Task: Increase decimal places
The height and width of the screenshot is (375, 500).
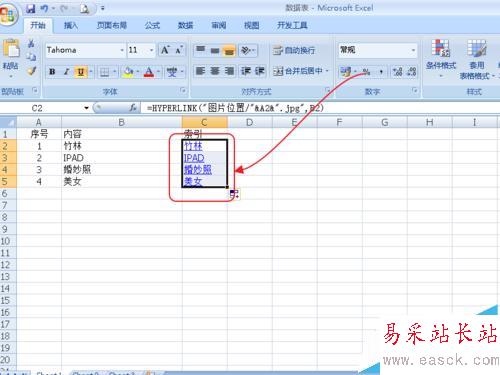Action: pyautogui.click(x=398, y=71)
